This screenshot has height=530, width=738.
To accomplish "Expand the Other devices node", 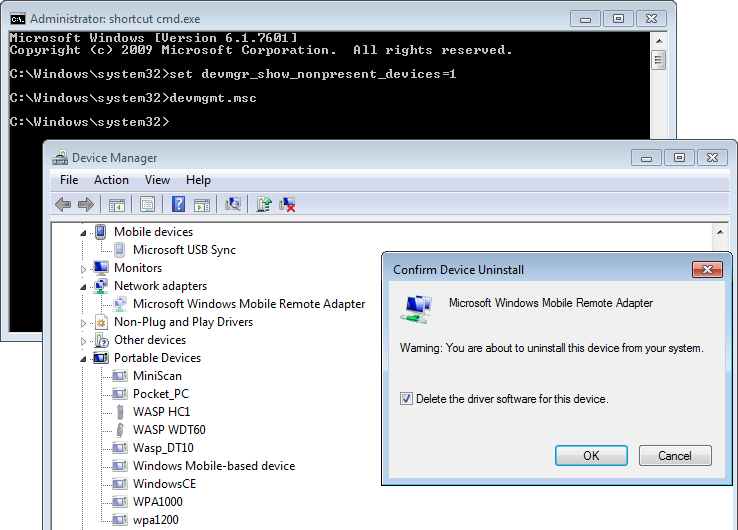I will (x=83, y=341).
